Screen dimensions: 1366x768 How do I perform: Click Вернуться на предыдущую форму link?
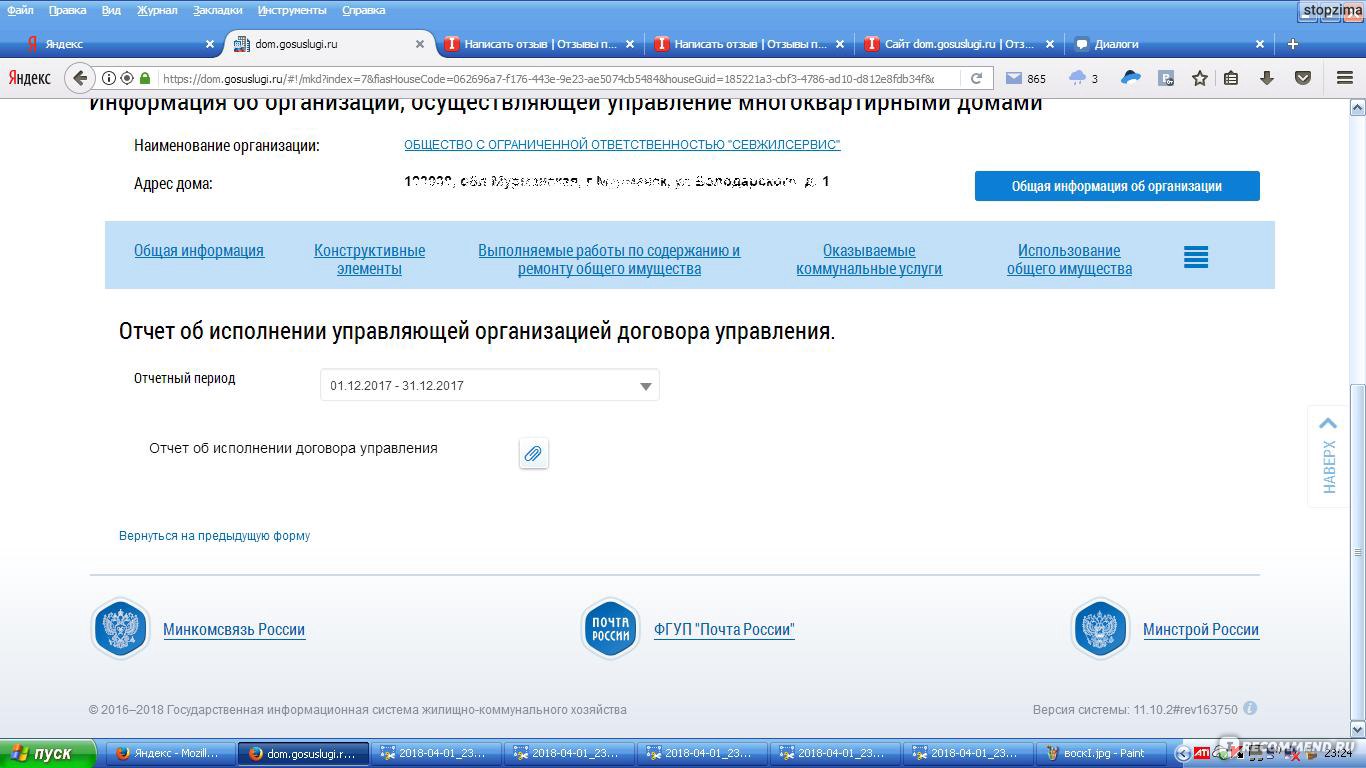coord(214,536)
